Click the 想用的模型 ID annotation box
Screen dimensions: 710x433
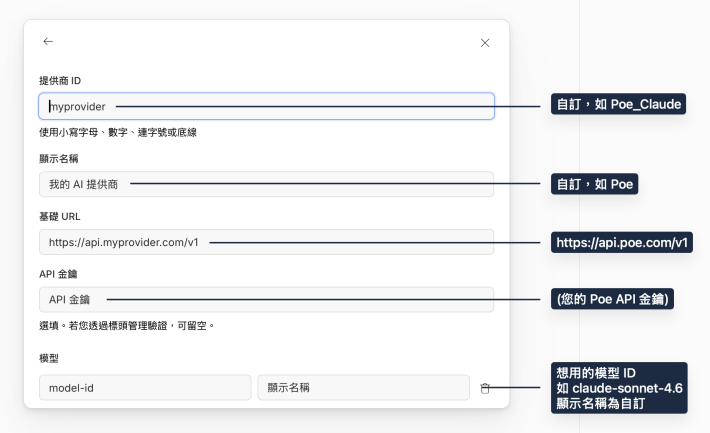point(619,388)
